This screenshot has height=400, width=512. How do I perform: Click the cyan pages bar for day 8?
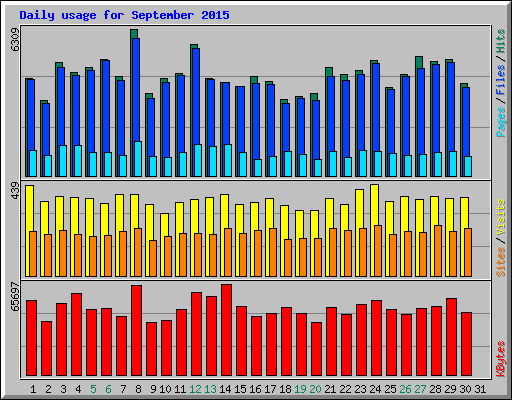click(138, 159)
